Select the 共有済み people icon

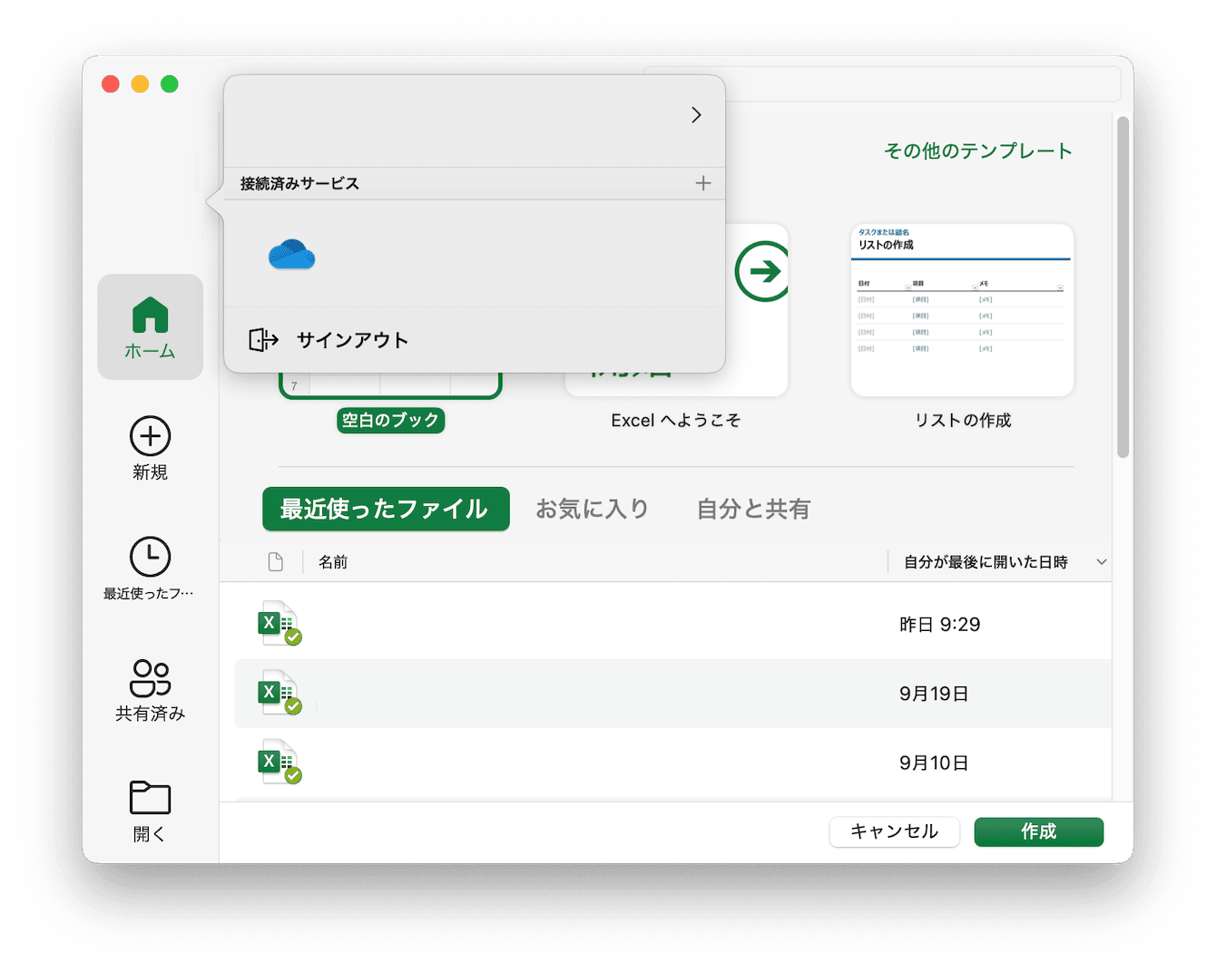pyautogui.click(x=149, y=677)
